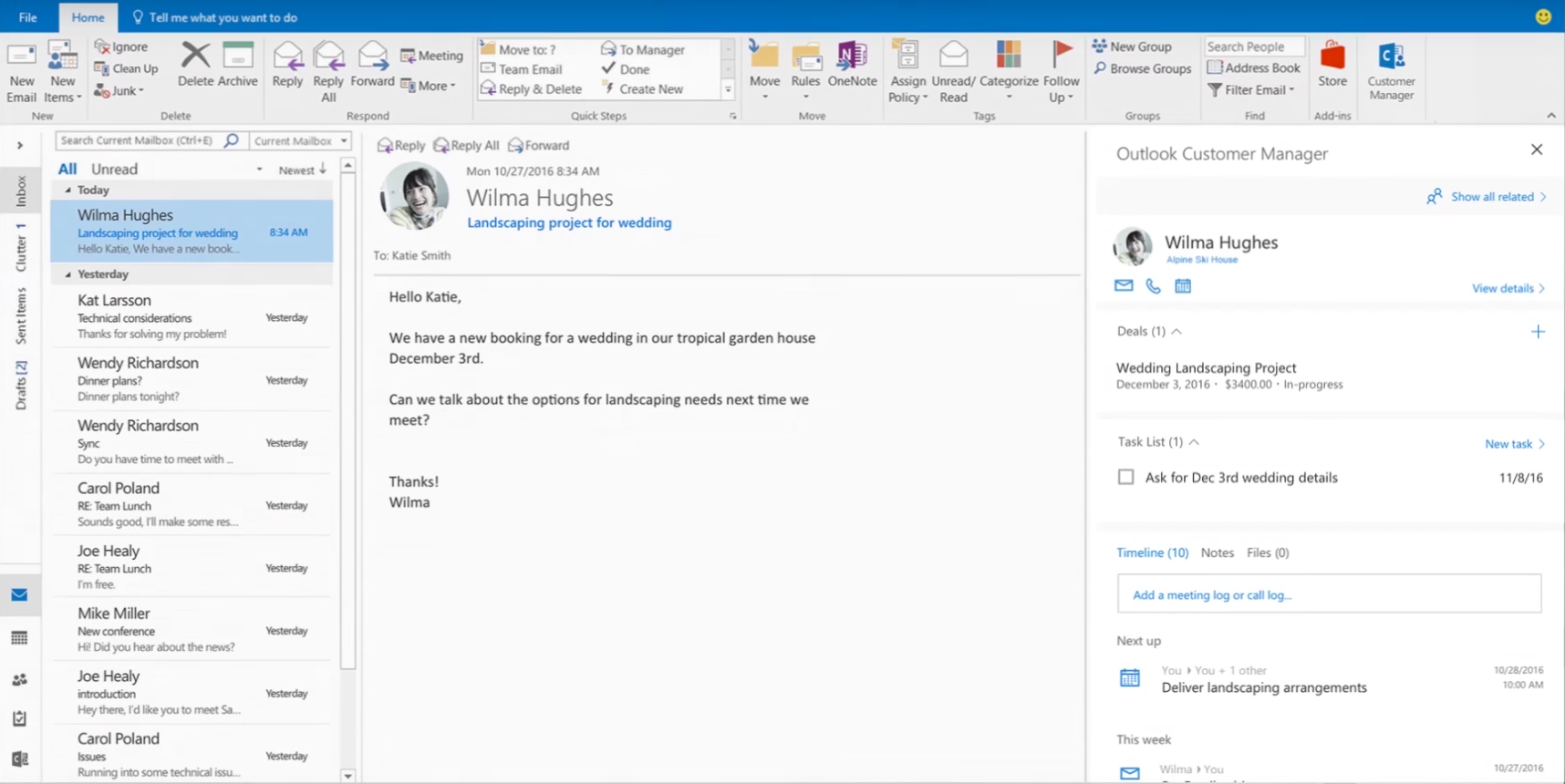Open the Customer Manager add-in

click(x=1391, y=71)
